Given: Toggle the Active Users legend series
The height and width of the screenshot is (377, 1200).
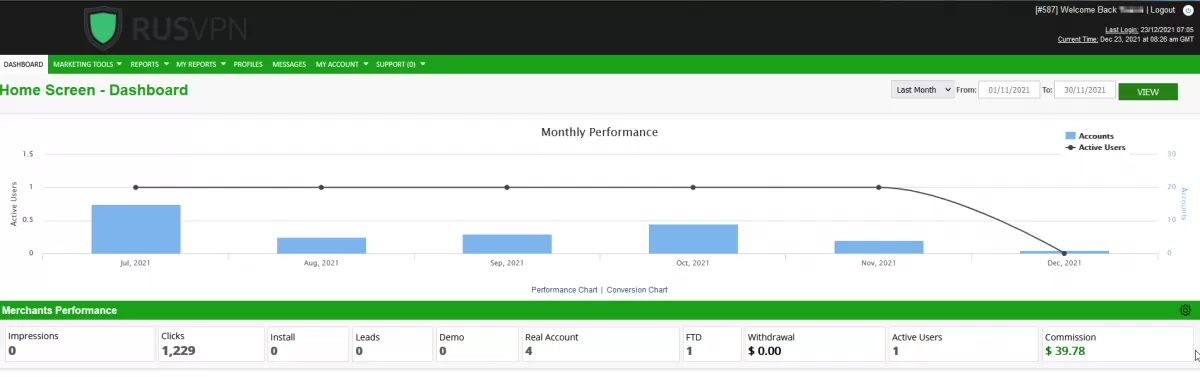Looking at the screenshot, I should [x=1095, y=147].
